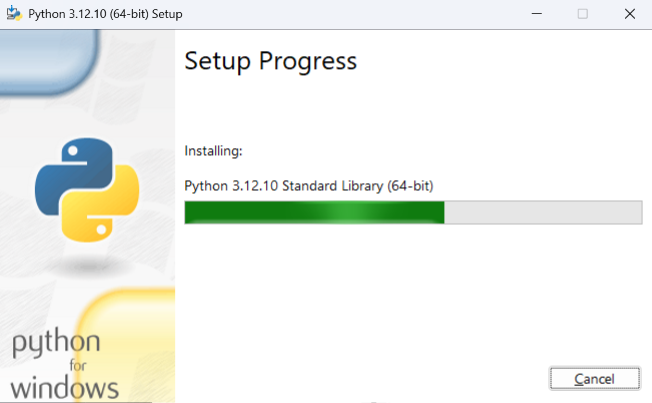652x403 pixels.
Task: Cancel the Python installation
Action: coord(595,378)
